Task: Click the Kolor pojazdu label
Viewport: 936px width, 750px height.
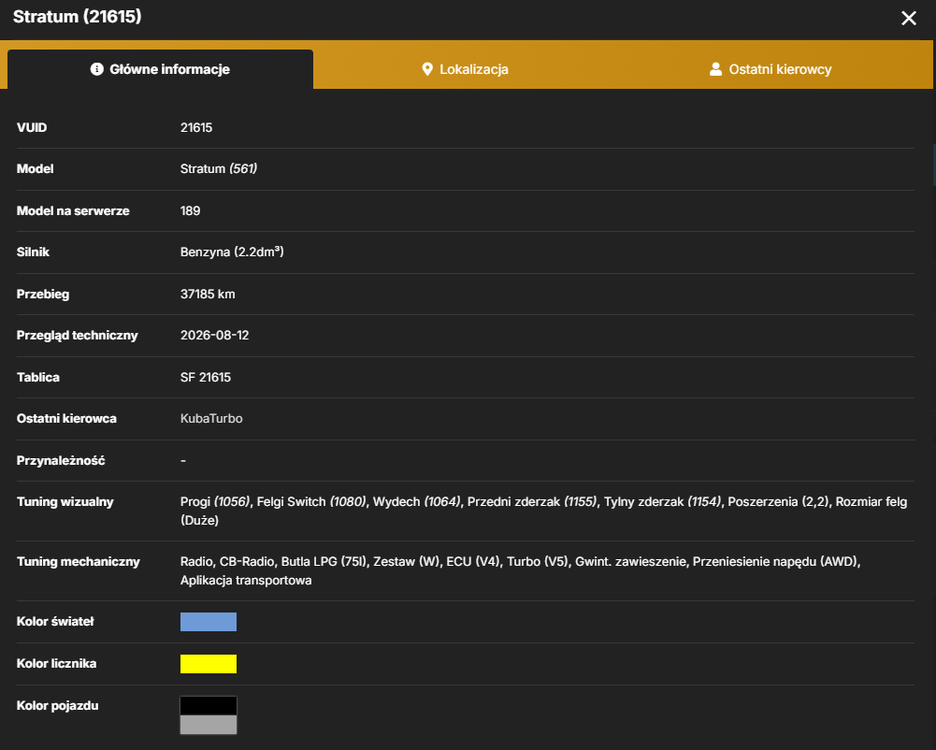Action: pyautogui.click(x=57, y=706)
